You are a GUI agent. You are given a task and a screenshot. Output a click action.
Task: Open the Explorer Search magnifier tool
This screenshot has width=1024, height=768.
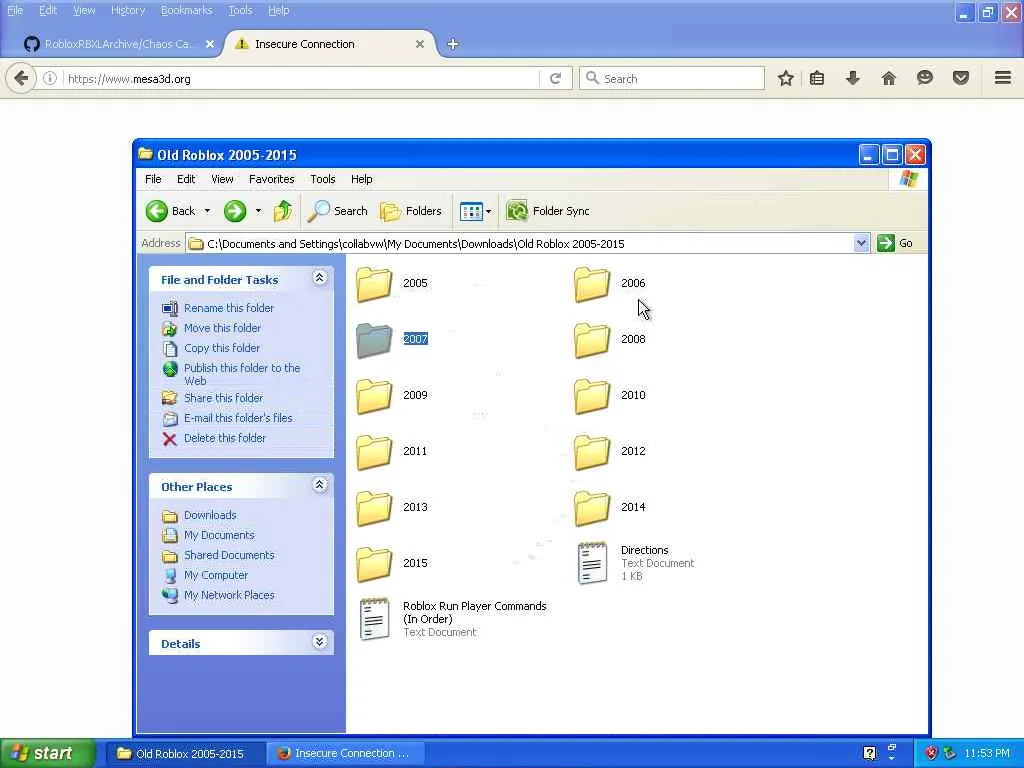tap(338, 211)
